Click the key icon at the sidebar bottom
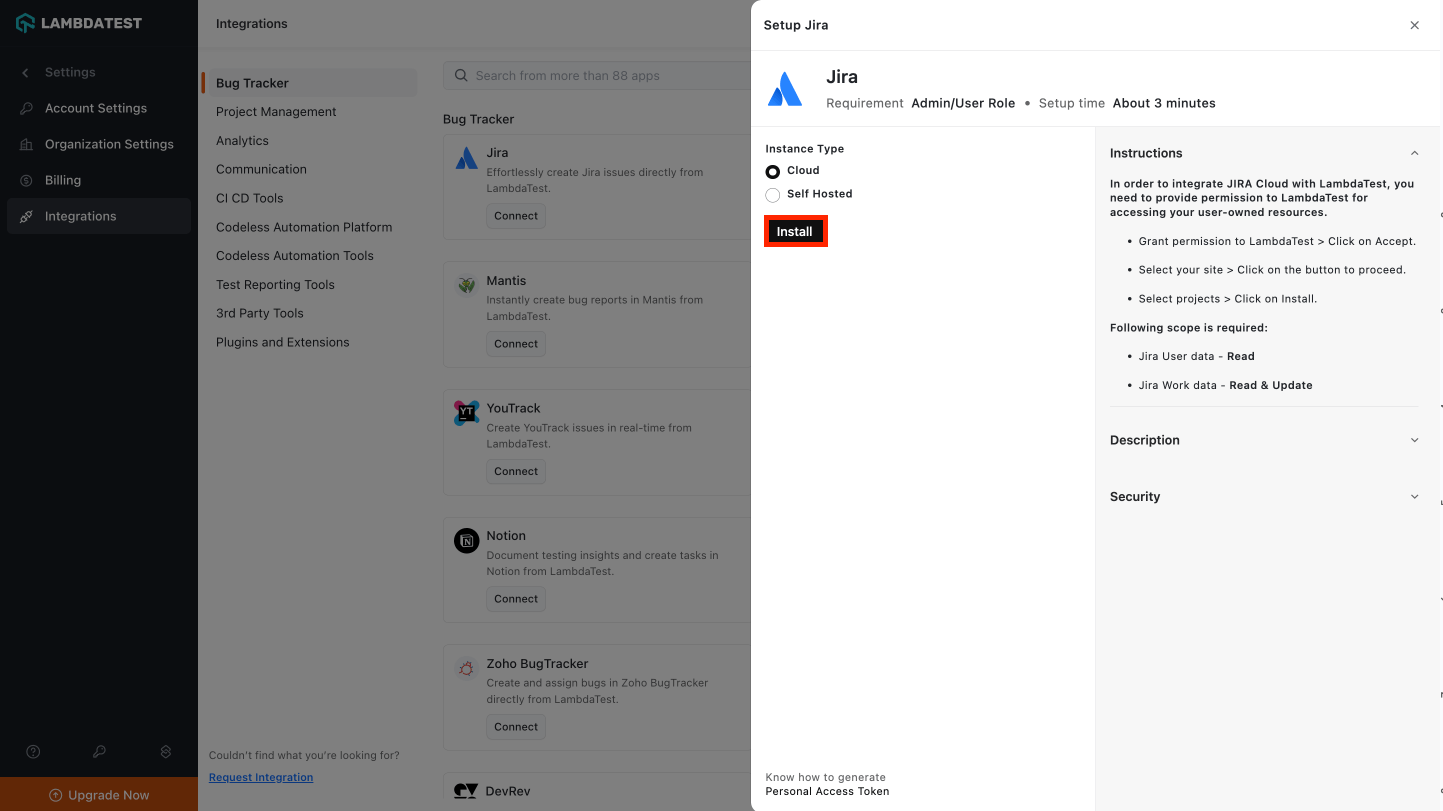 pos(99,751)
